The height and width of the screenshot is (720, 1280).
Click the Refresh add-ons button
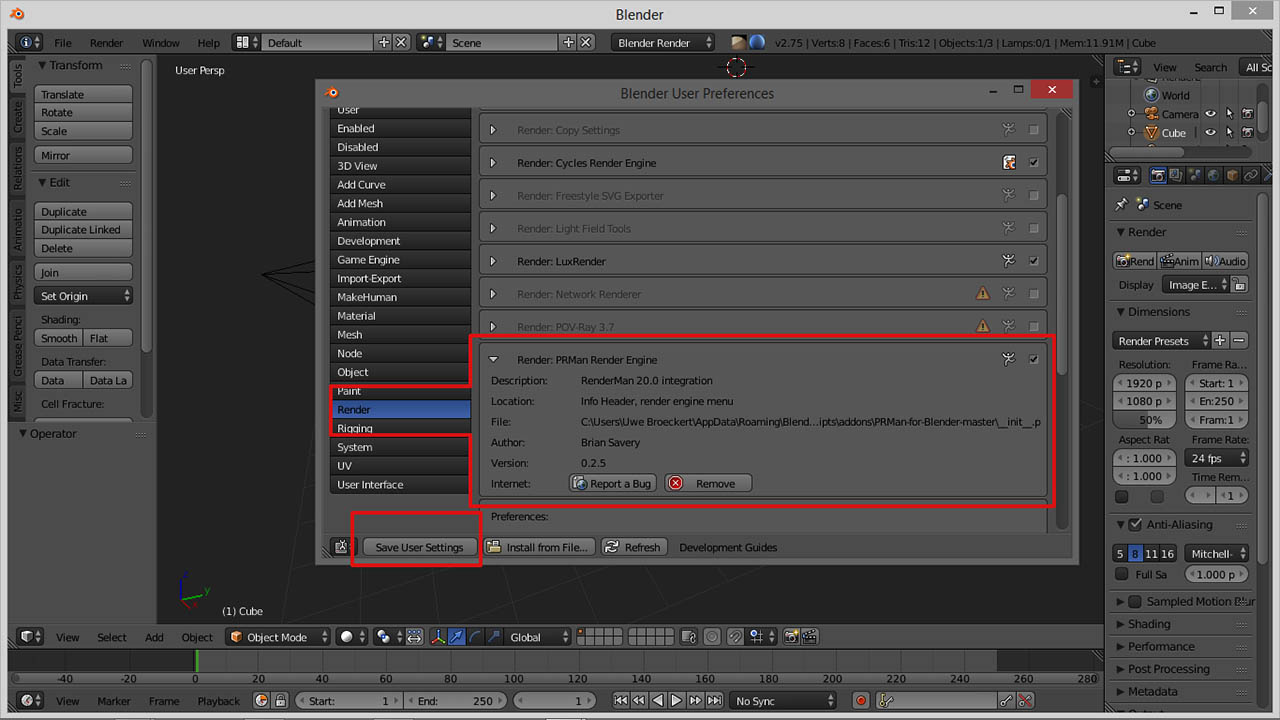coord(632,547)
